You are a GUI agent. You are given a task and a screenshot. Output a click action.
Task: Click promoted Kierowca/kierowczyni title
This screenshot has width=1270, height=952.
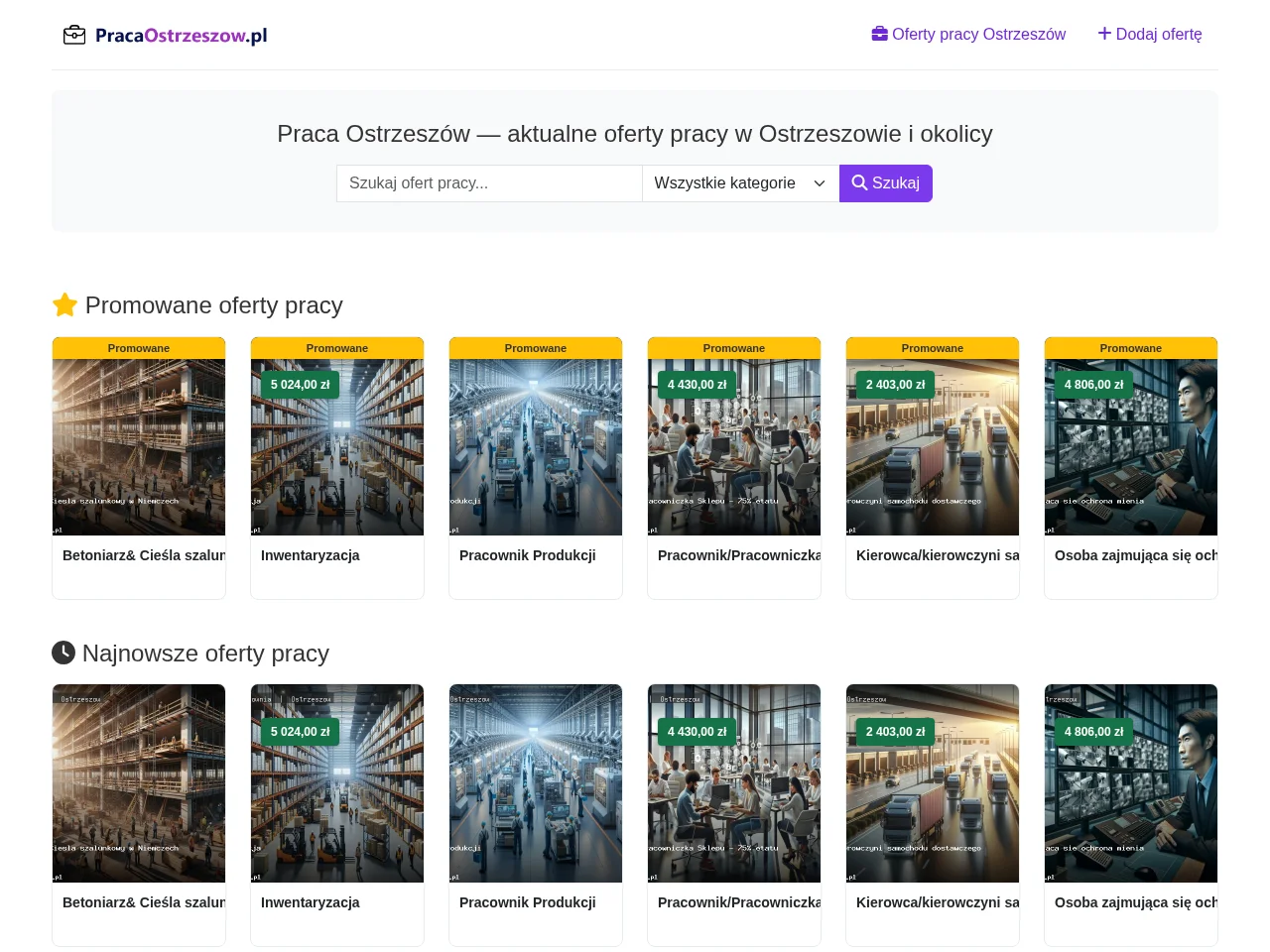pyautogui.click(x=938, y=555)
